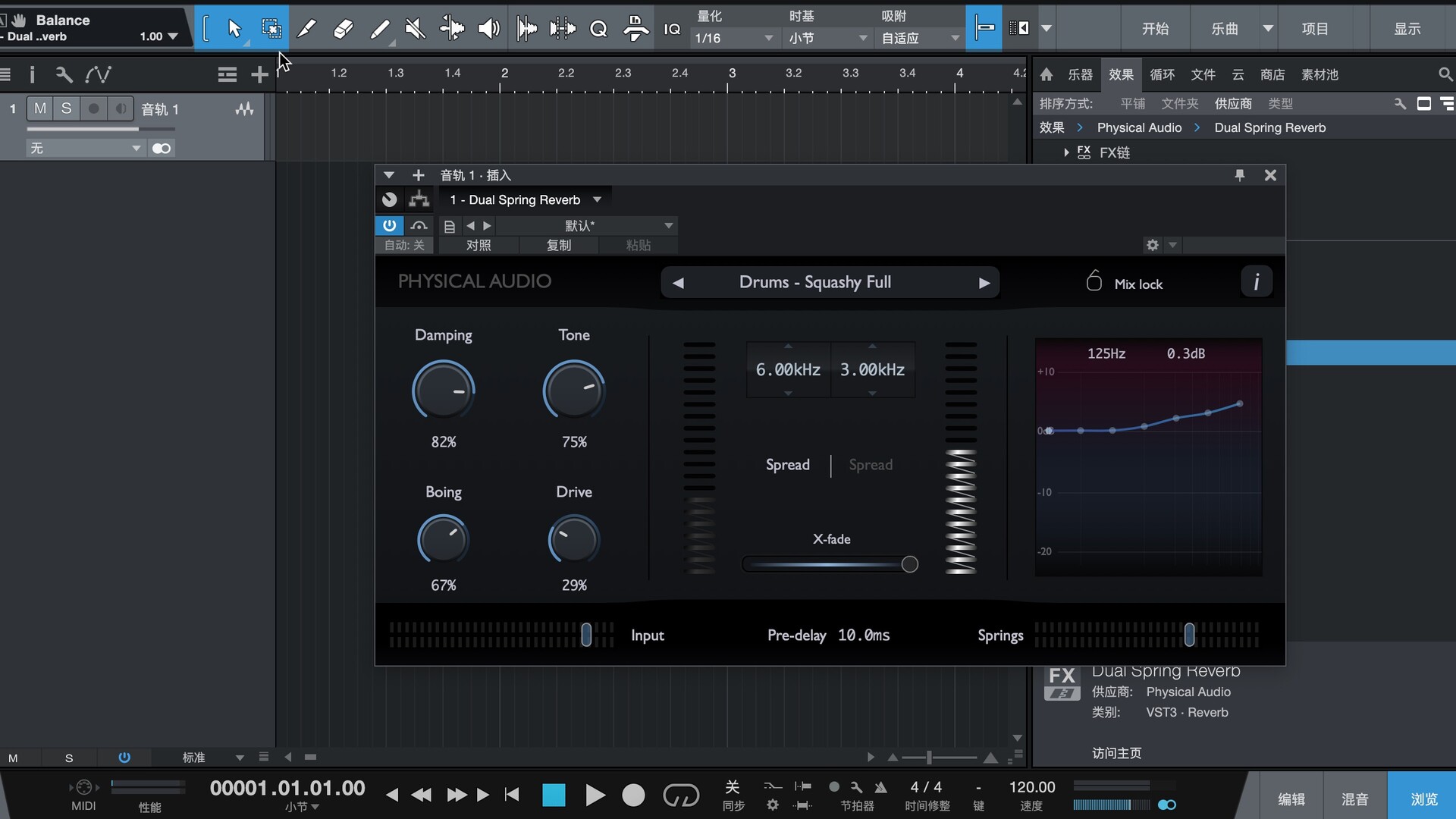Pin the plugin window
The width and height of the screenshot is (1456, 819).
tap(1240, 175)
